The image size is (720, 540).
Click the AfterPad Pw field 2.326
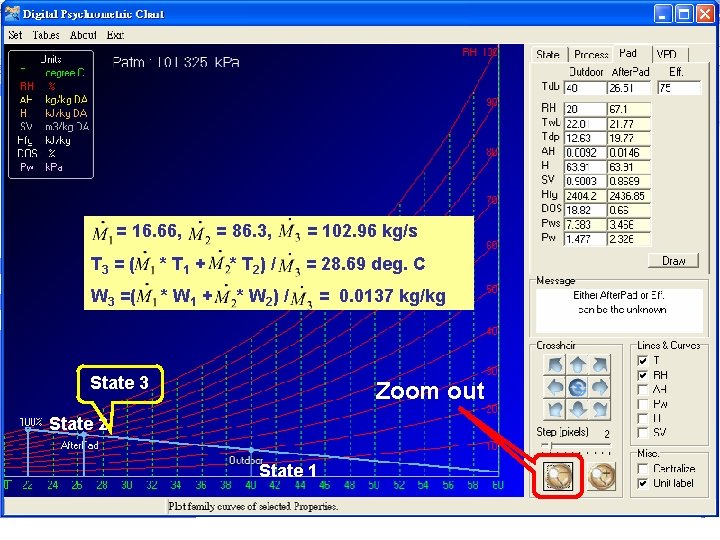629,239
